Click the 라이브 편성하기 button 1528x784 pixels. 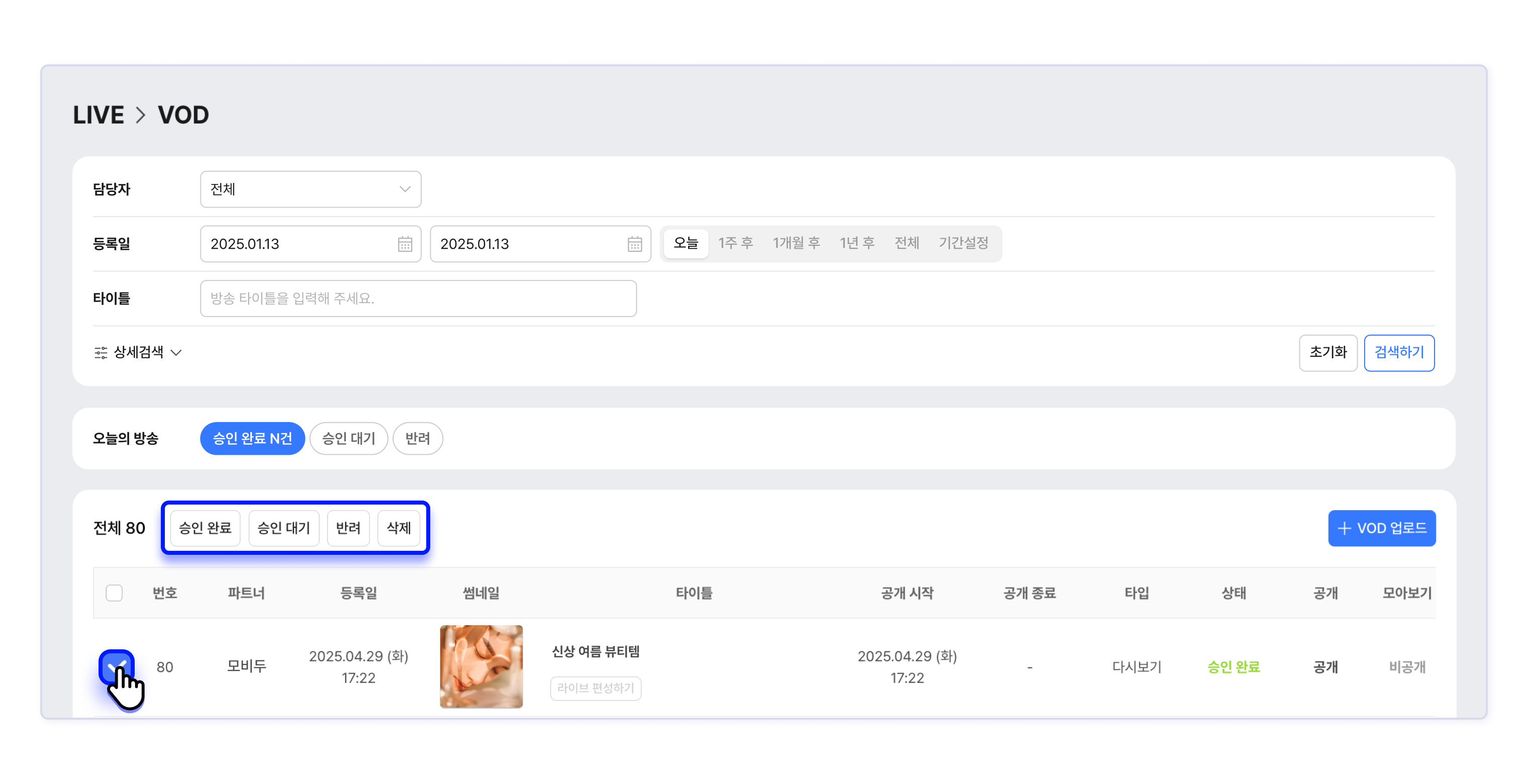(595, 688)
